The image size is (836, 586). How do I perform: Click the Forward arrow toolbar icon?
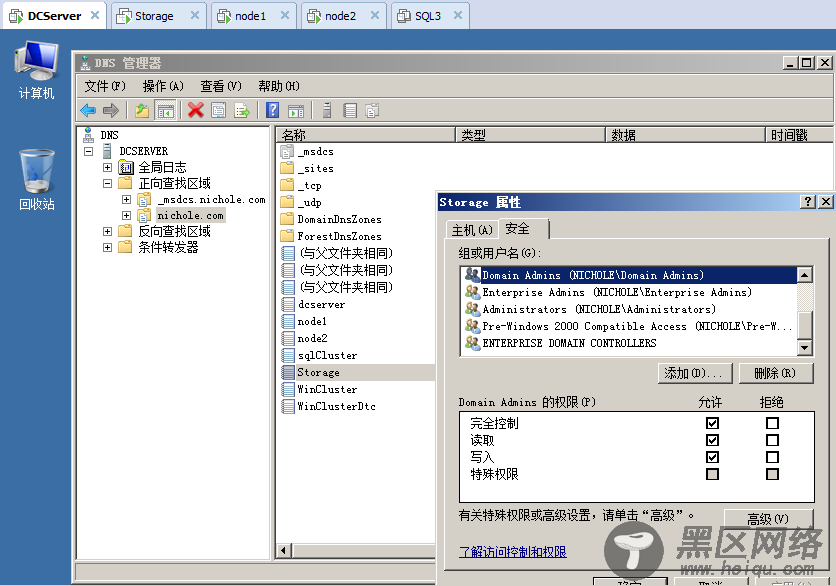111,110
